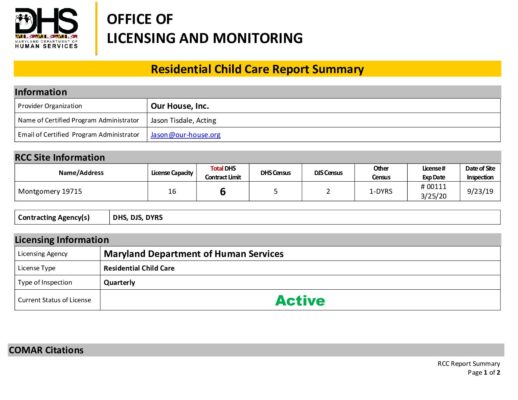
Task: Select the '3/25/20' expiration date
Action: [433, 196]
